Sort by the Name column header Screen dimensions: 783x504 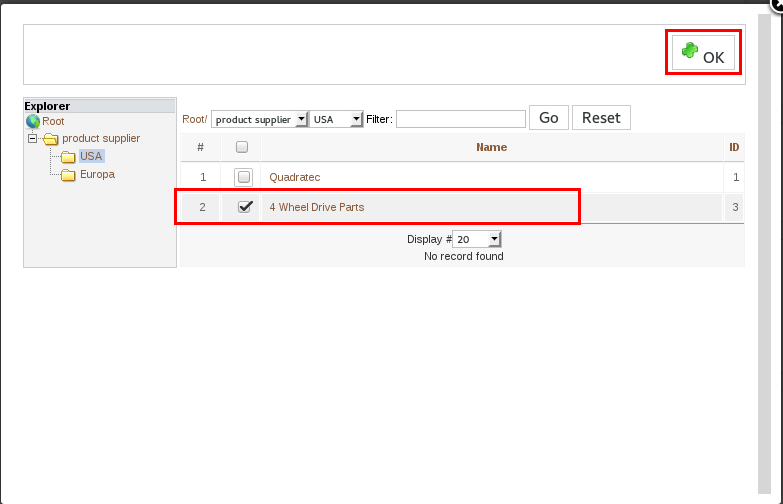click(x=491, y=147)
